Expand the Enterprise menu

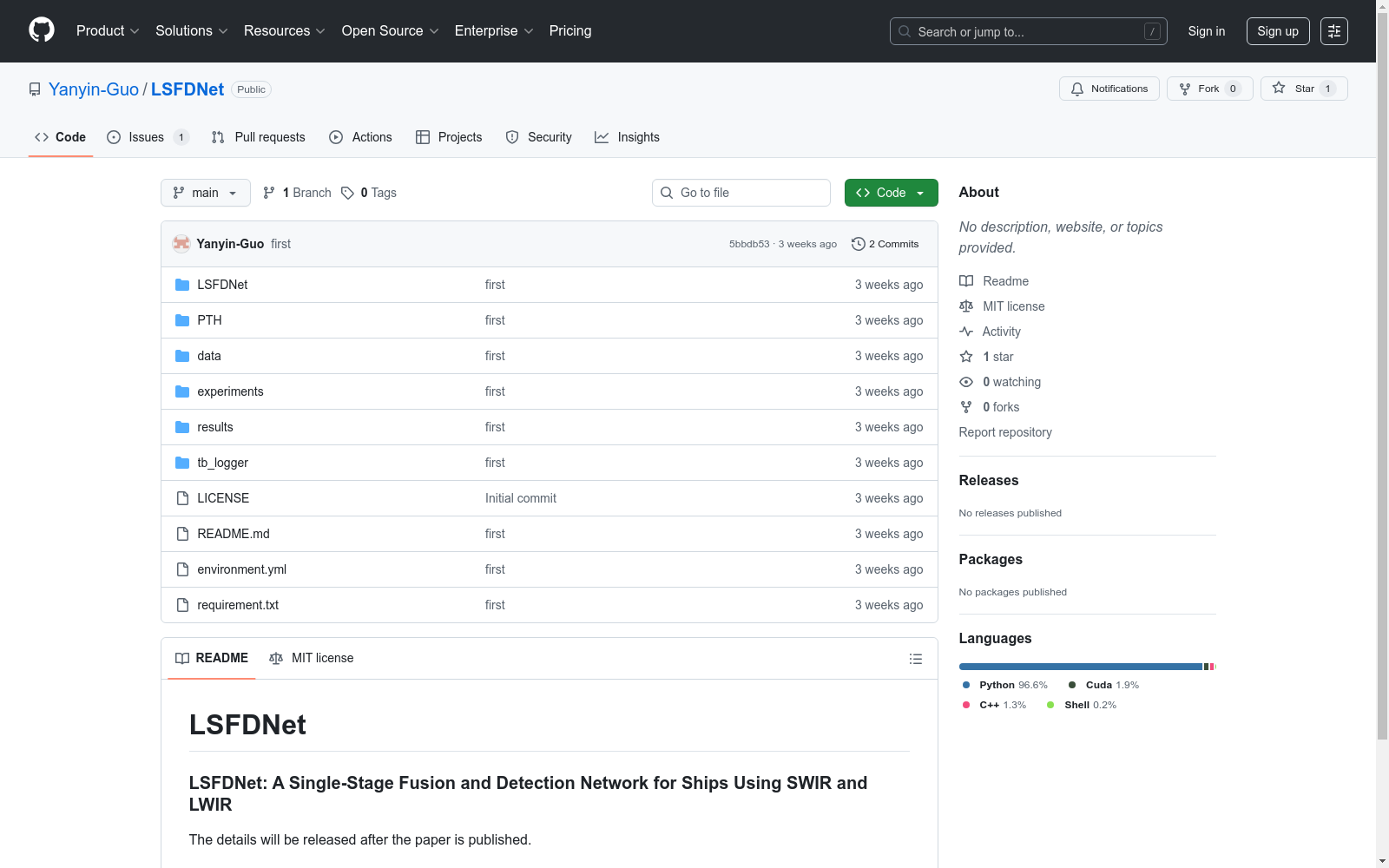(x=494, y=30)
